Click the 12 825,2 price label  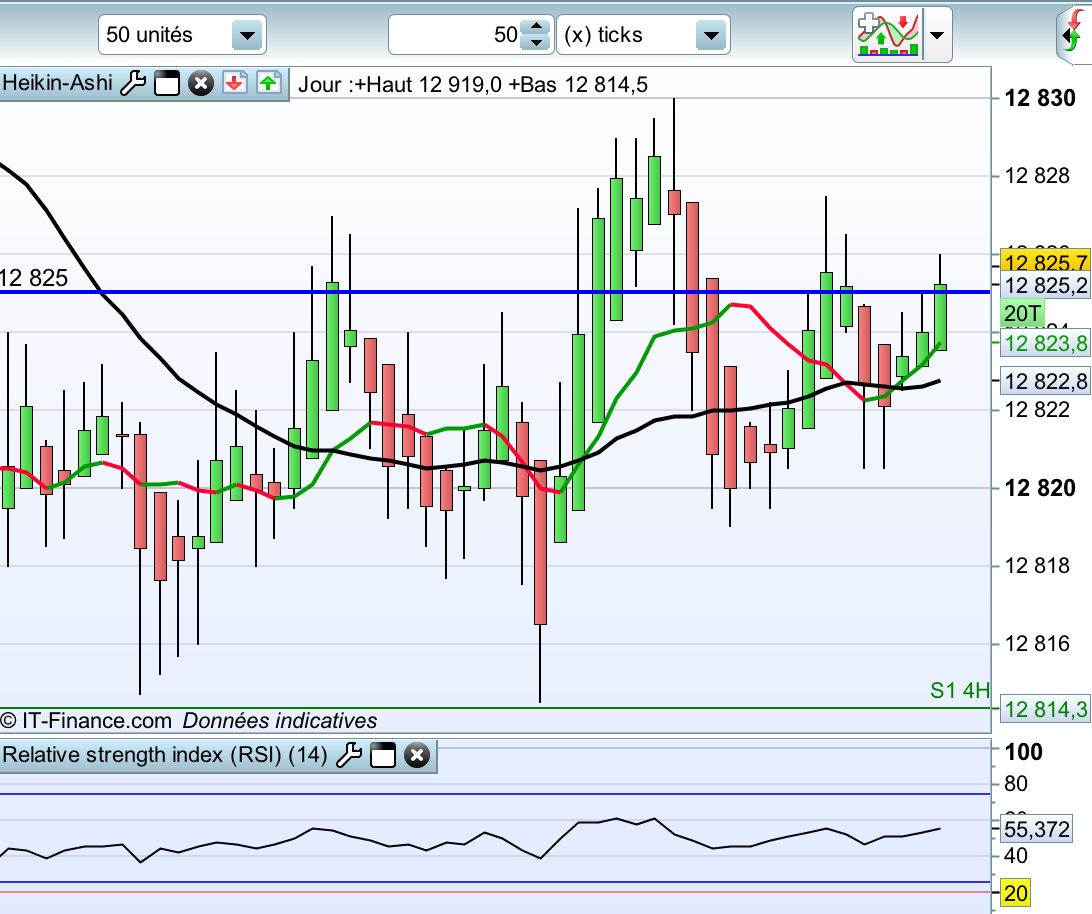coord(1045,286)
